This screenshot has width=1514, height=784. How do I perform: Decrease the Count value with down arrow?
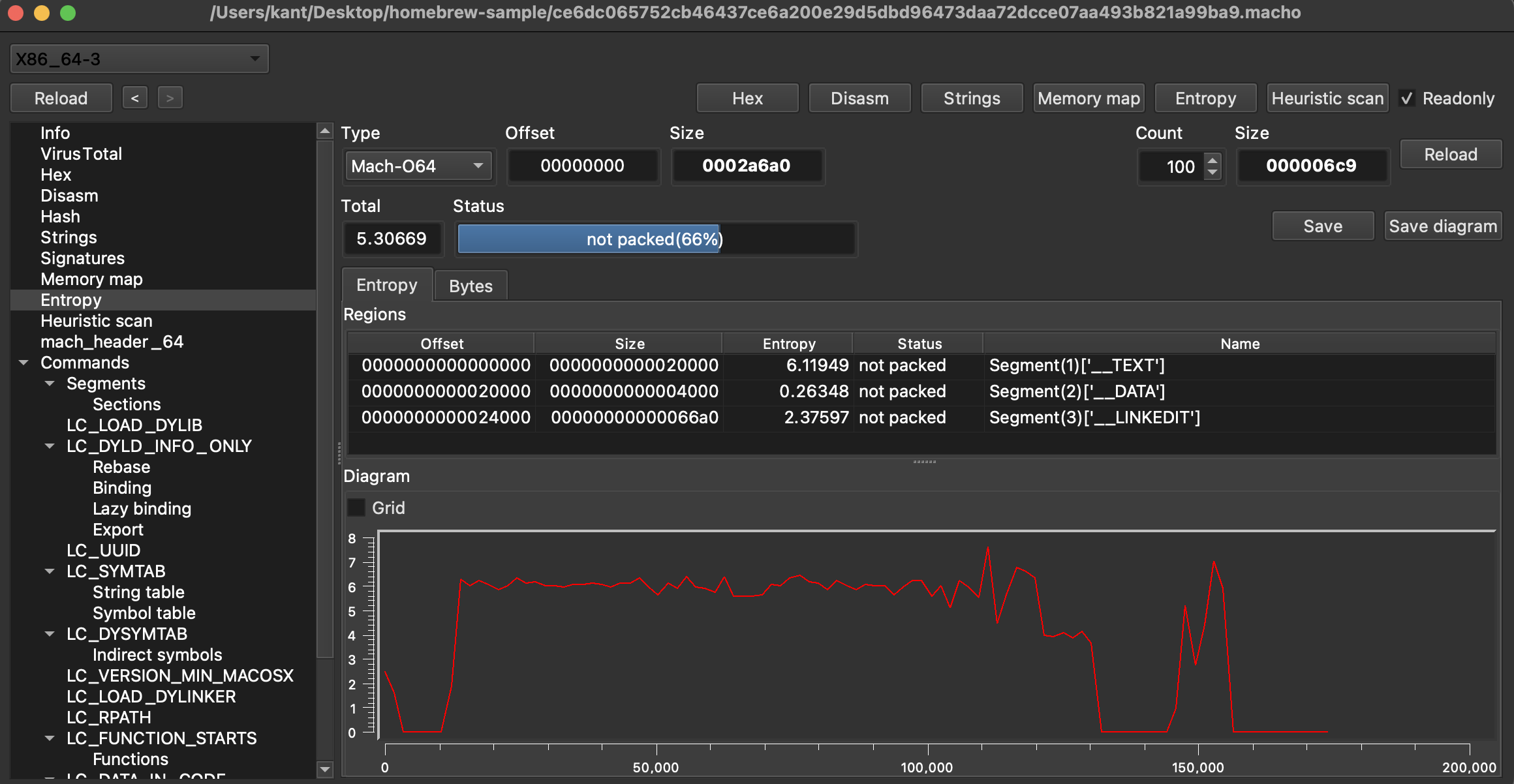[1213, 173]
